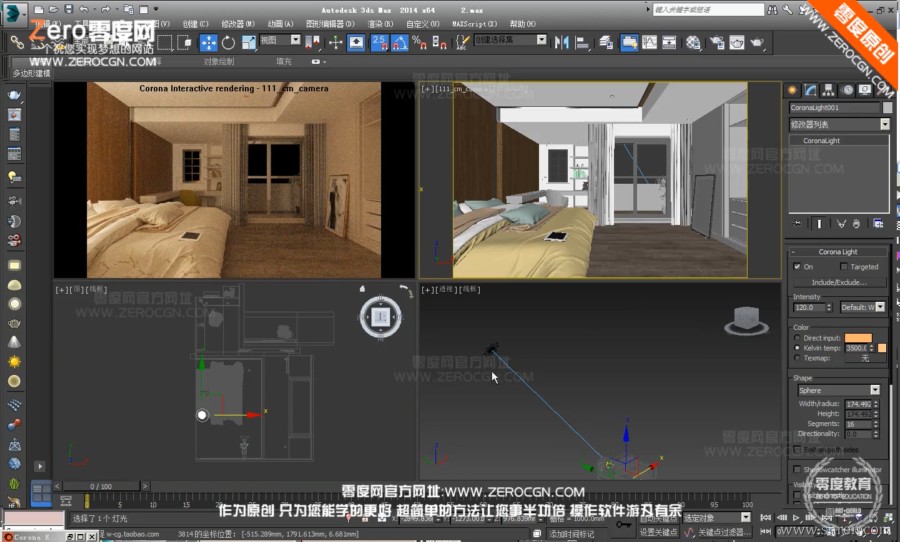This screenshot has height=542, width=900.
Task: Click the Intensity value field
Action: click(x=809, y=307)
